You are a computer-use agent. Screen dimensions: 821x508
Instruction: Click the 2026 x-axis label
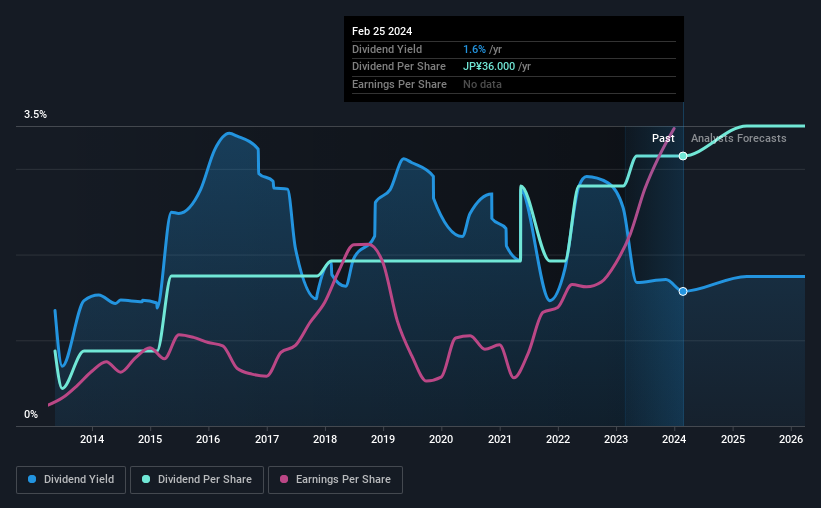coord(791,439)
